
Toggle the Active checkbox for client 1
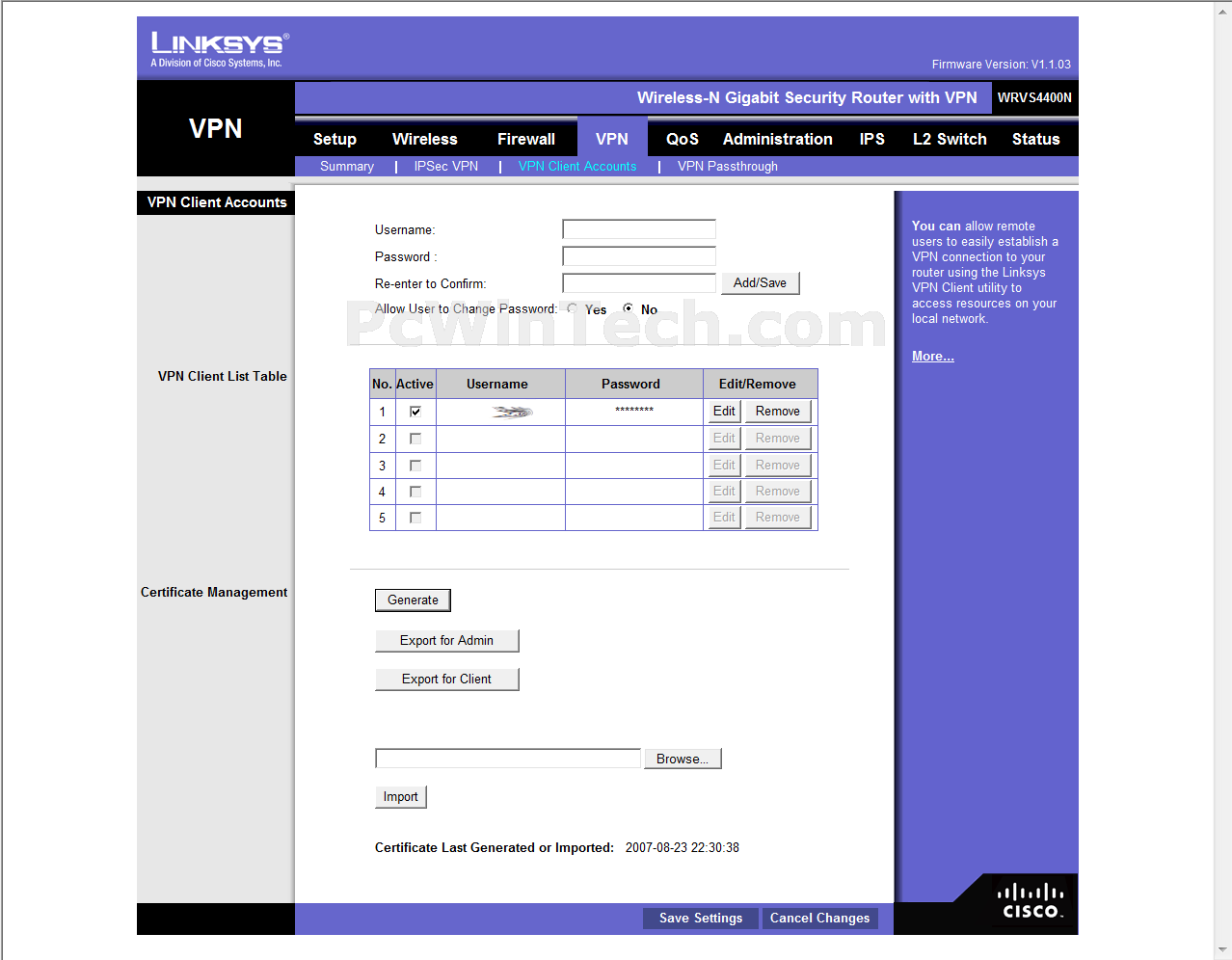[x=415, y=412]
